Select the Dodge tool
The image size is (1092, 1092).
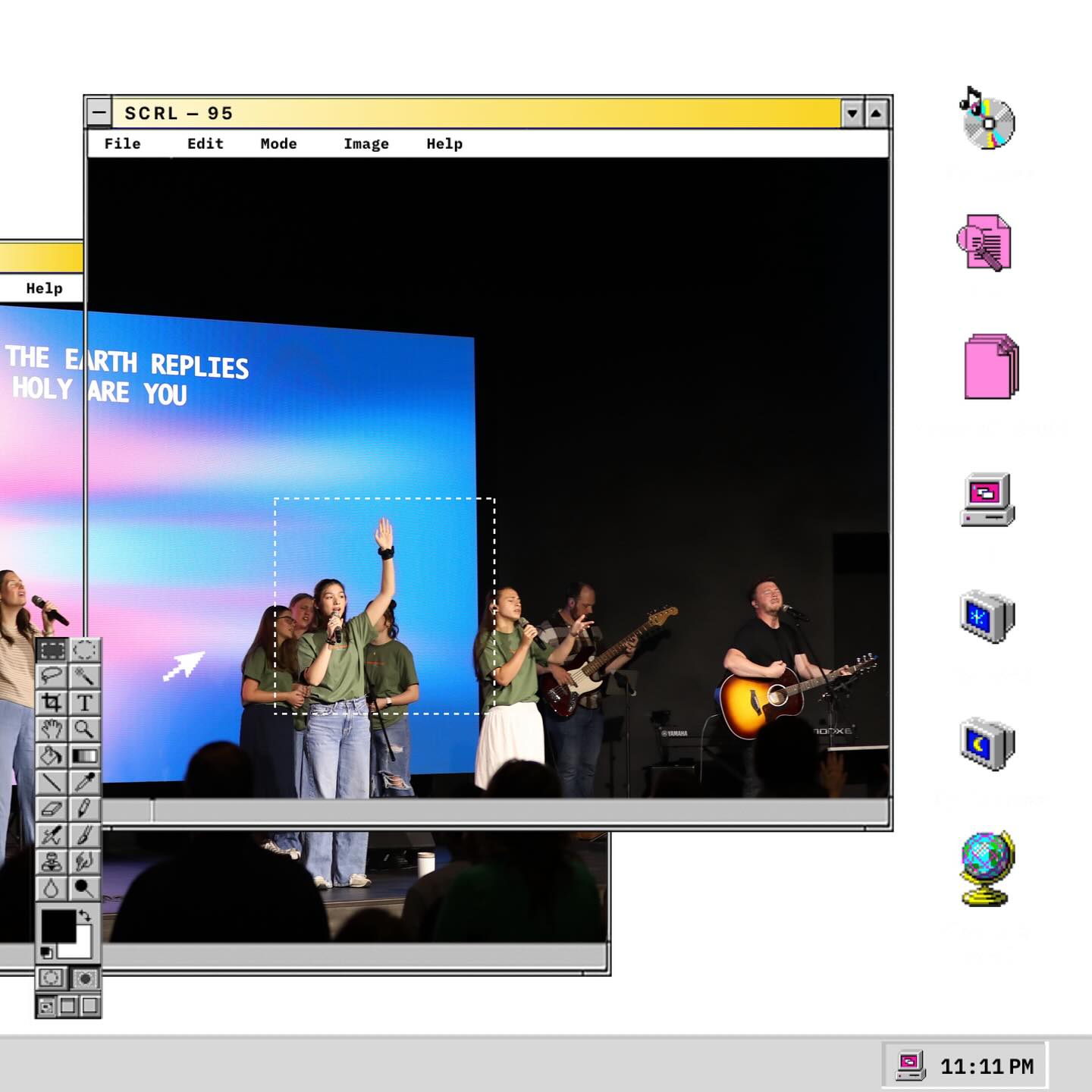click(85, 888)
